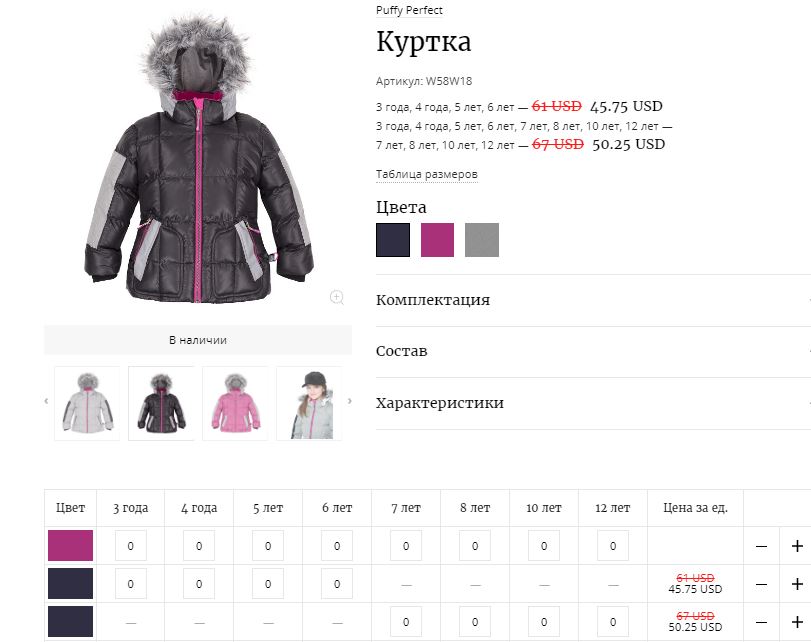Open the Puffy Perfect brand link
The width and height of the screenshot is (811, 642).
pos(409,10)
